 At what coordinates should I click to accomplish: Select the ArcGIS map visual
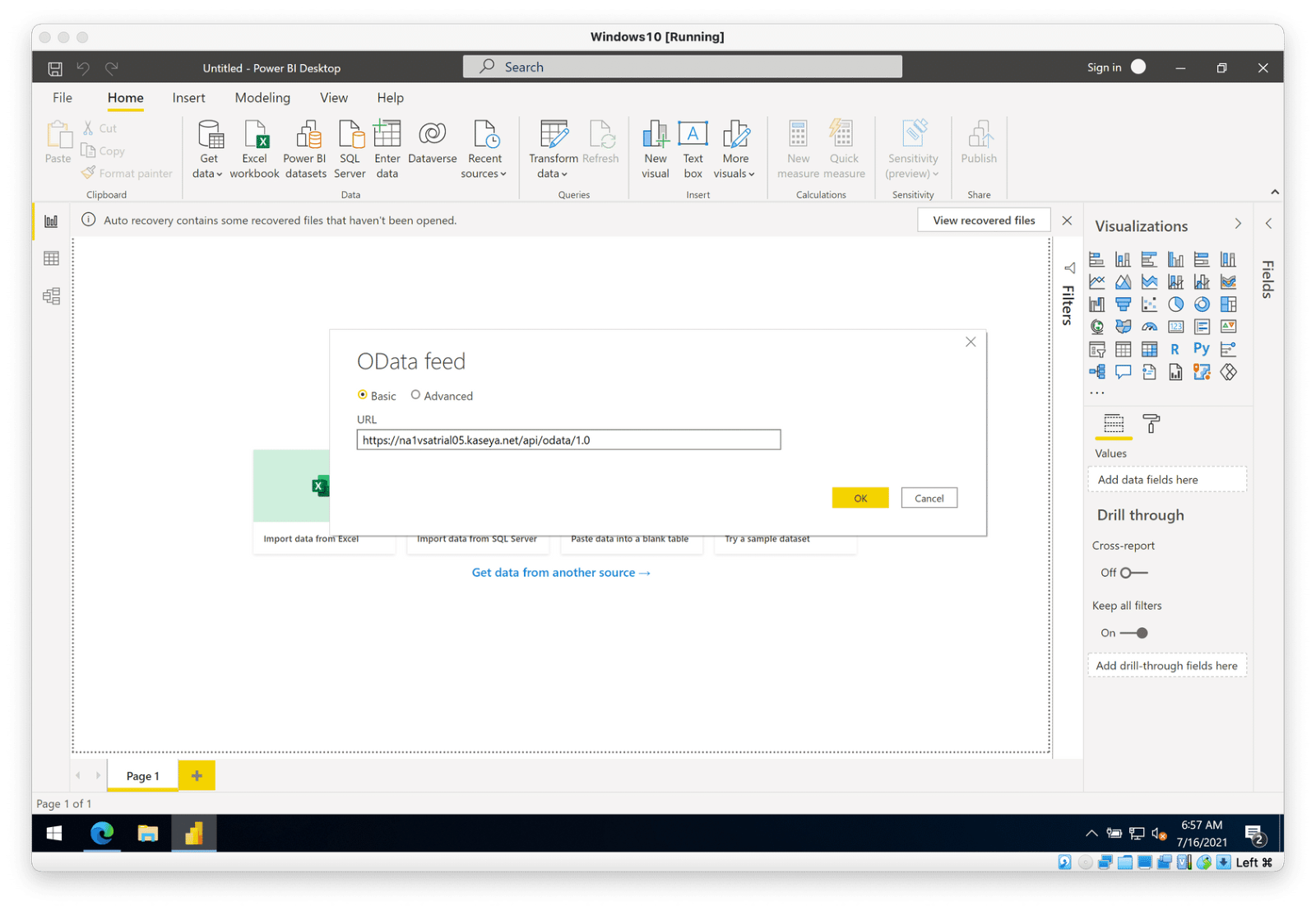[1202, 372]
